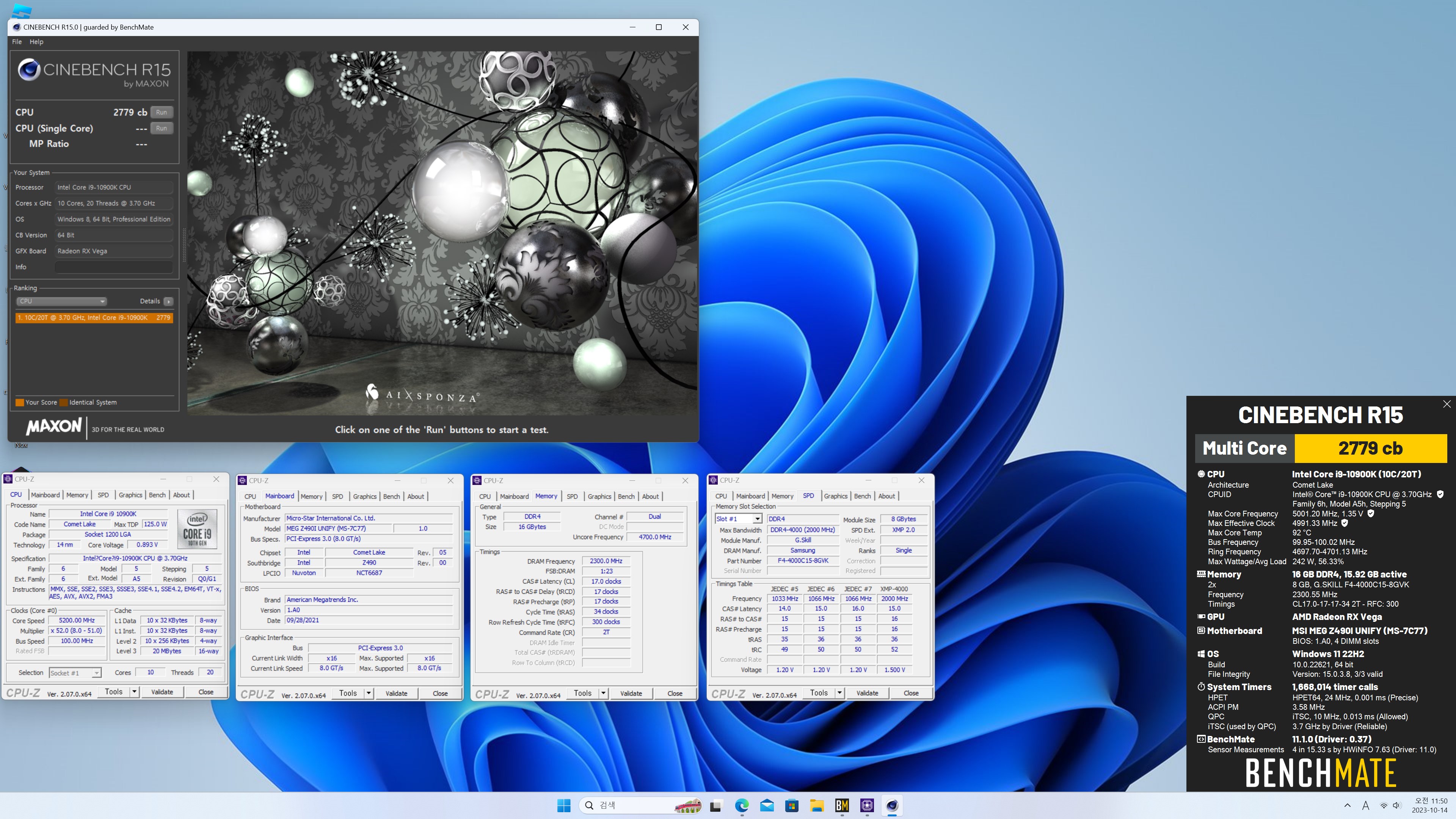Open the Cinebench Help menu
This screenshot has height=819, width=1456.
coord(36,42)
